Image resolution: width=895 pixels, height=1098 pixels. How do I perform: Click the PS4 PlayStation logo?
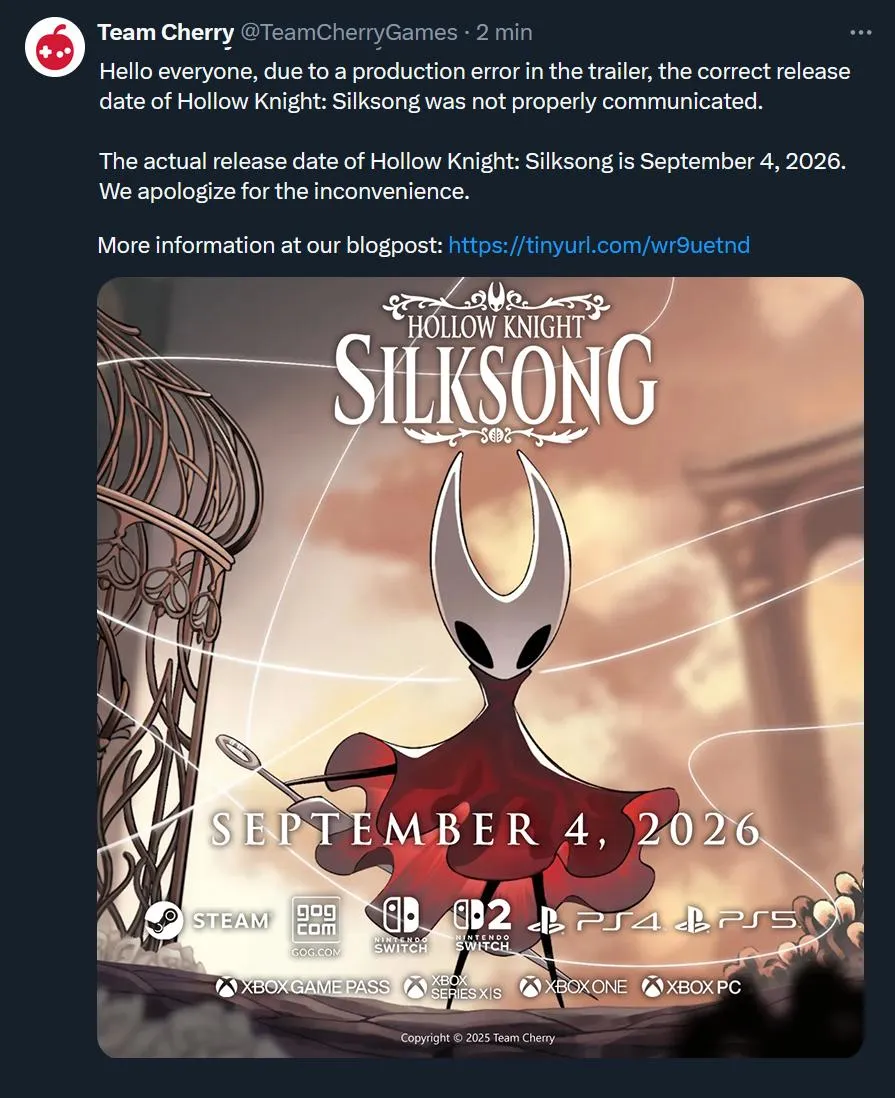click(594, 921)
